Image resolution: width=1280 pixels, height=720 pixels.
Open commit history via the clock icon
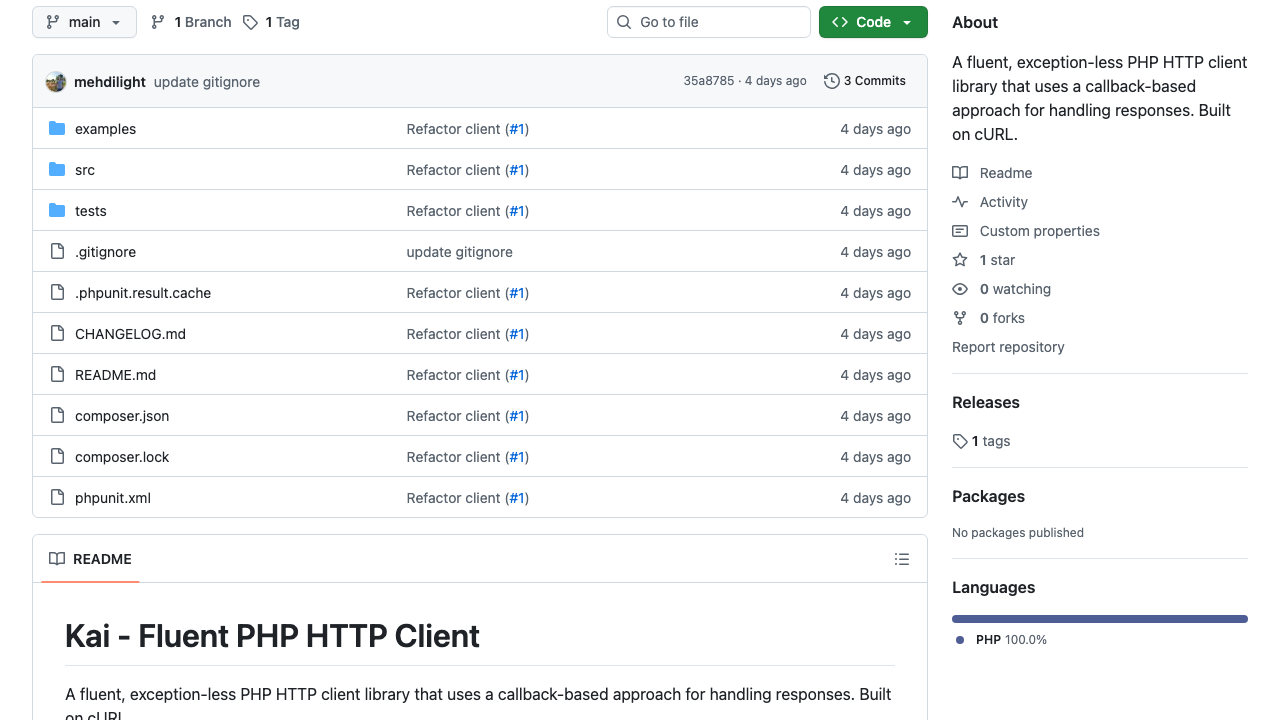pos(831,81)
